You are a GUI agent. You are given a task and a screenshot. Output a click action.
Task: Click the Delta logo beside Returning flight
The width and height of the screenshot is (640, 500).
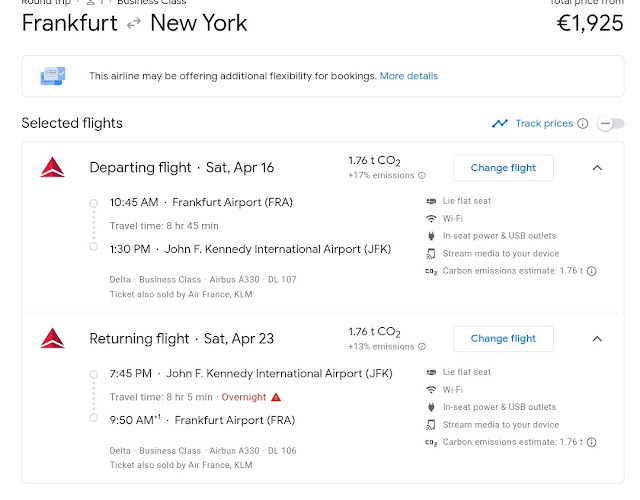pyautogui.click(x=52, y=338)
